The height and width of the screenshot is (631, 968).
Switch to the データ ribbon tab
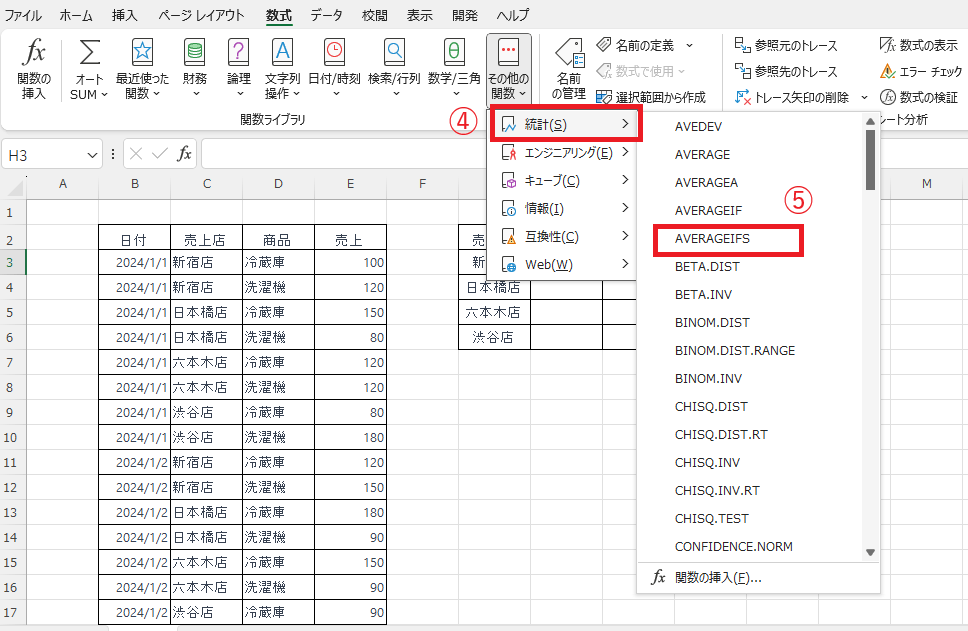(326, 15)
